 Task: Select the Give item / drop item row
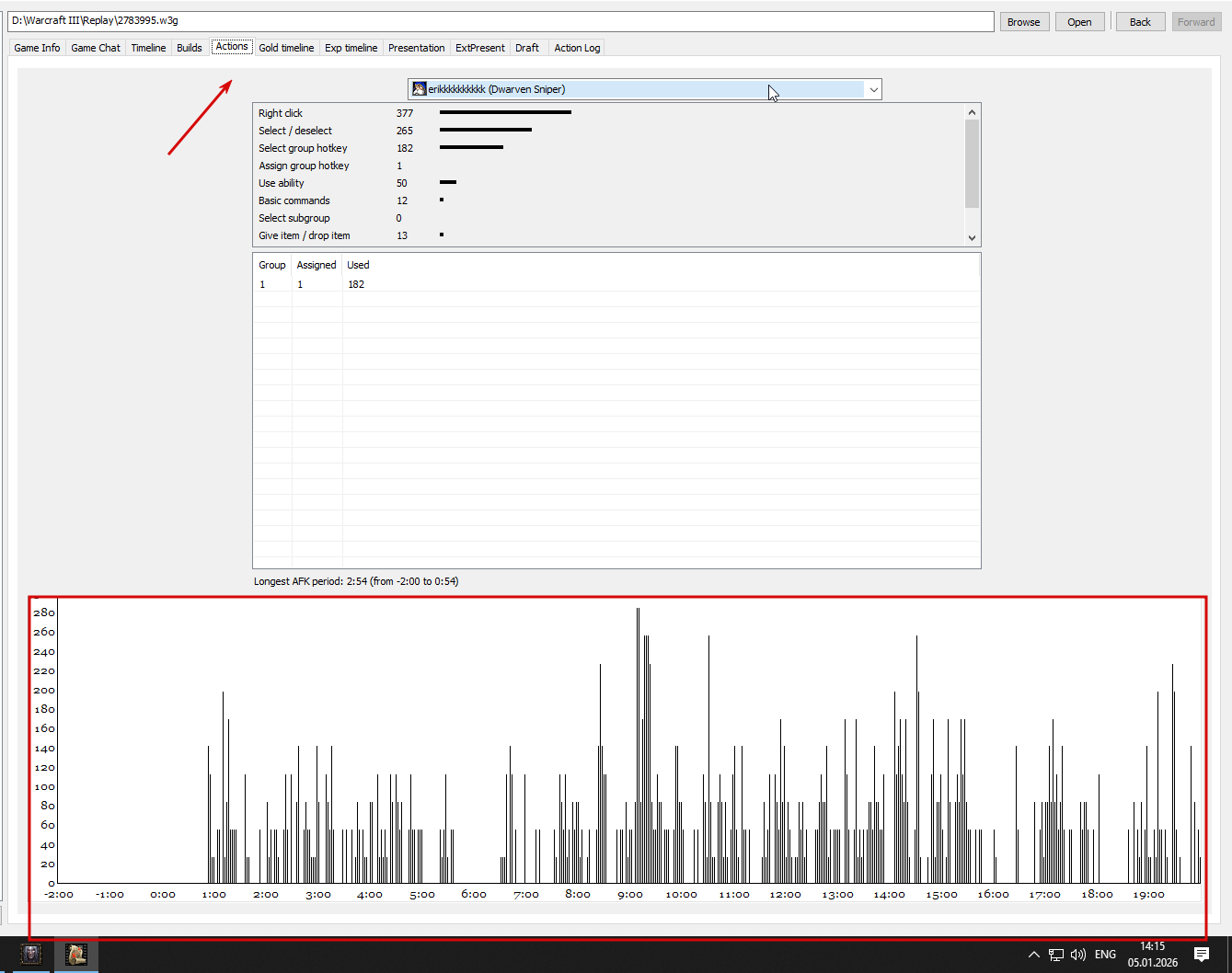(x=608, y=235)
